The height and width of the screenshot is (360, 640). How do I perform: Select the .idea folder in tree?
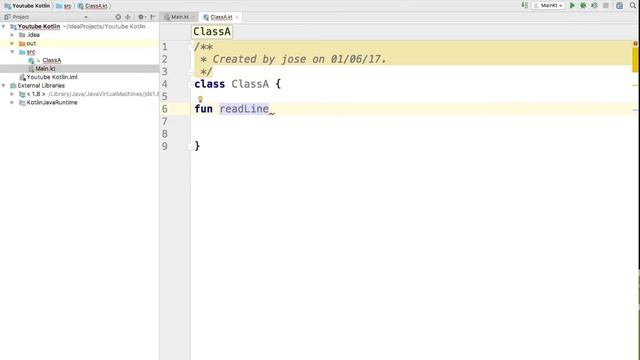(33, 35)
